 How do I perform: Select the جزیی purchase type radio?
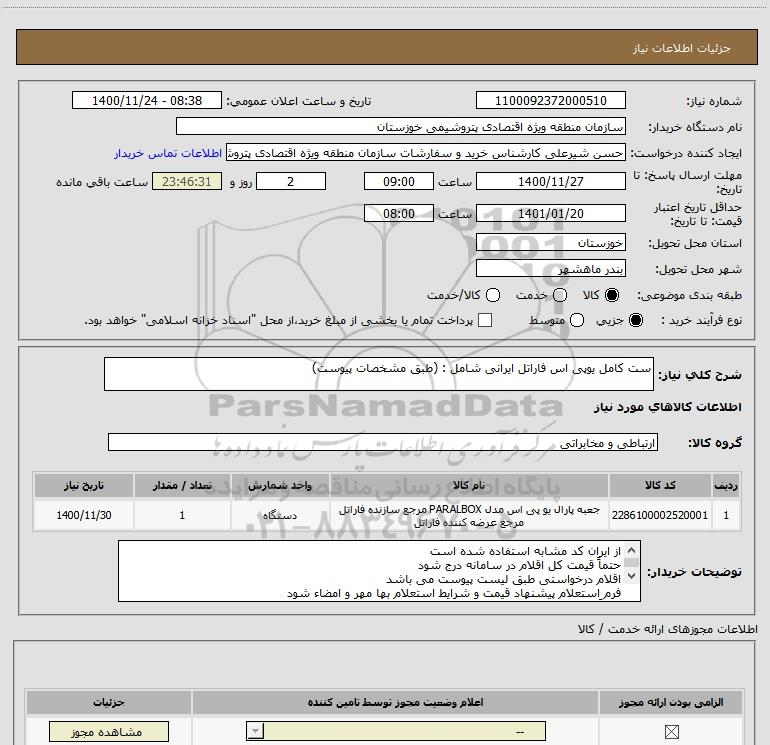coord(635,320)
